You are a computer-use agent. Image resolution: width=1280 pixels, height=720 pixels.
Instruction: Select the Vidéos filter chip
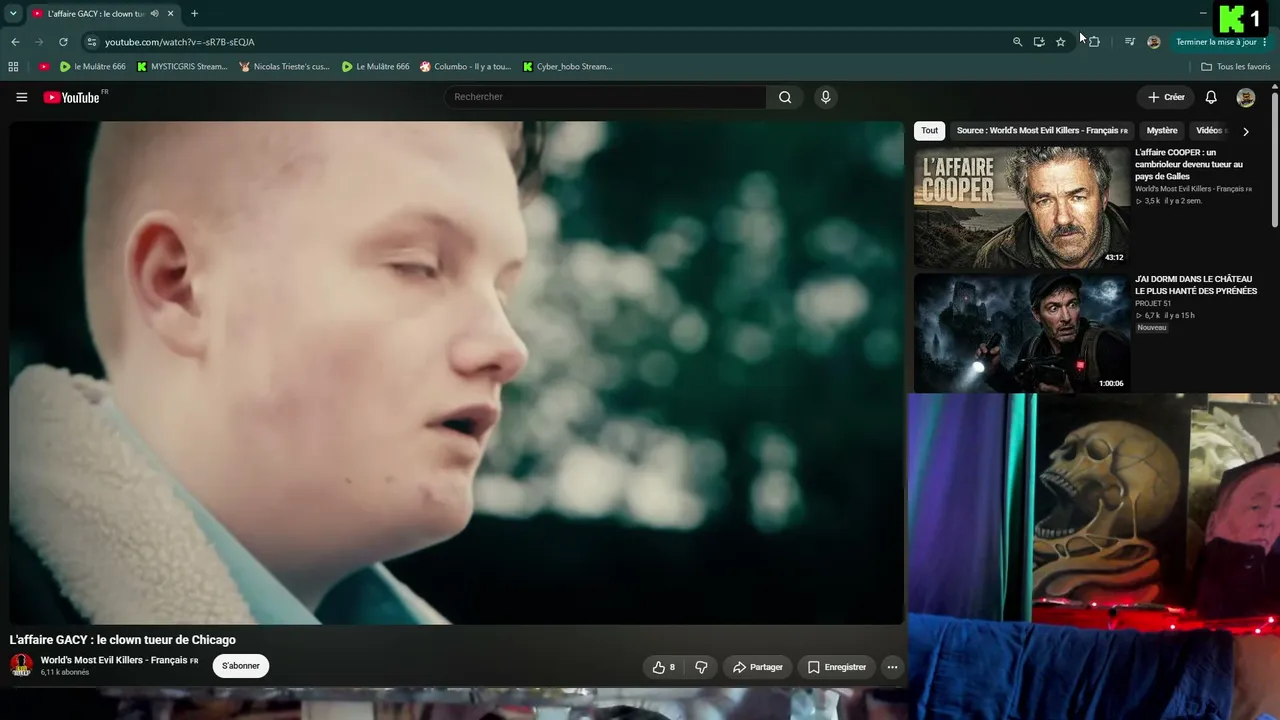1210,131
